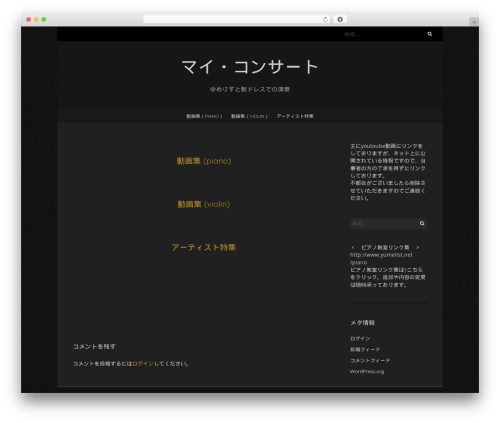
Task: Open the gold 動画集 (violin) link
Action: (204, 204)
